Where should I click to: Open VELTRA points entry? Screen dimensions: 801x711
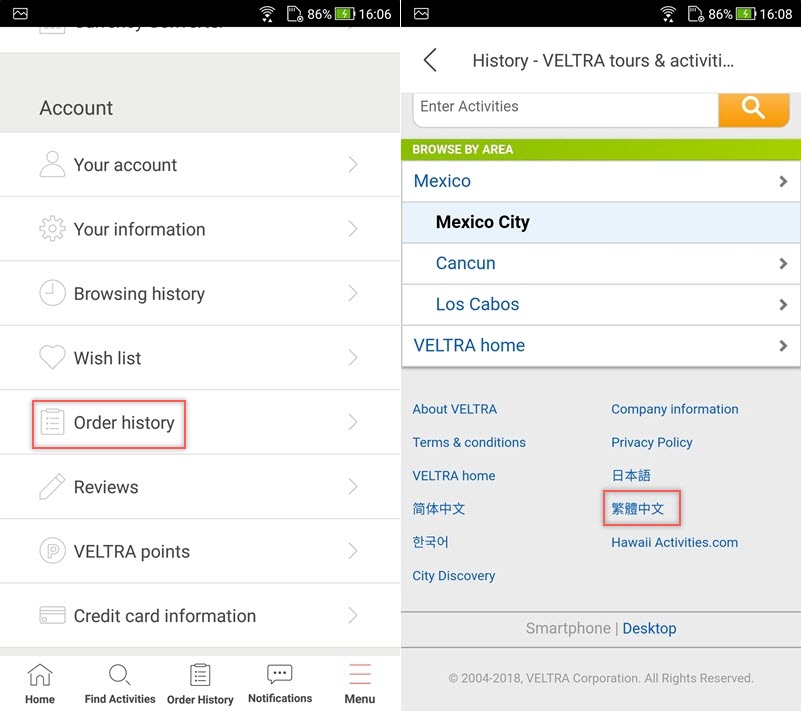tap(200, 551)
